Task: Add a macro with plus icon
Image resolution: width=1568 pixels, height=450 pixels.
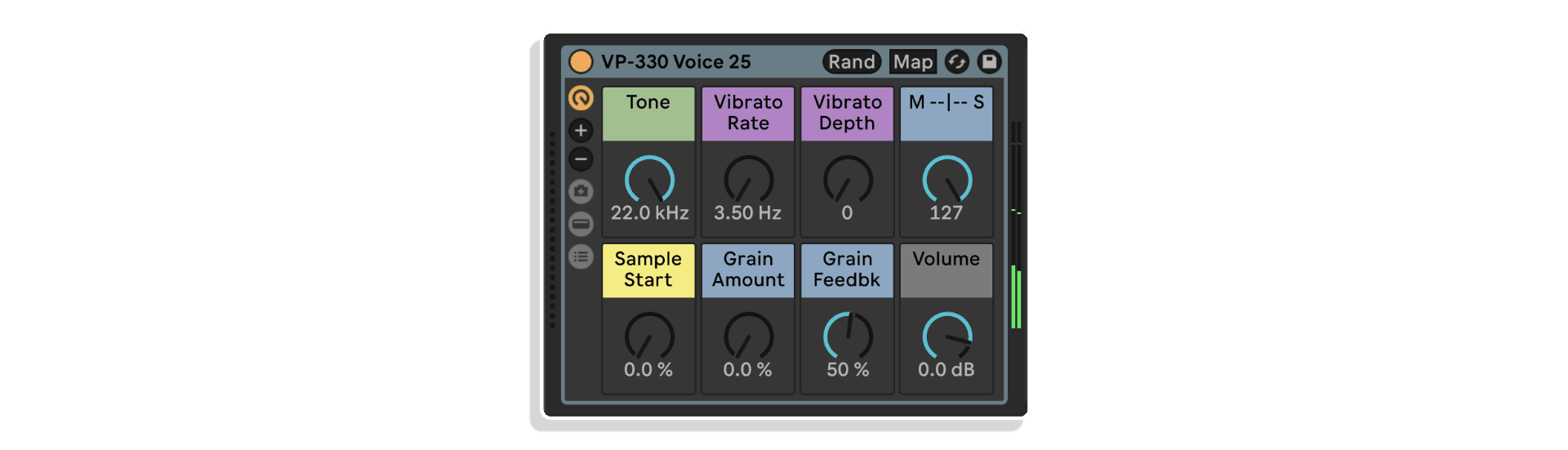Action: 581,130
